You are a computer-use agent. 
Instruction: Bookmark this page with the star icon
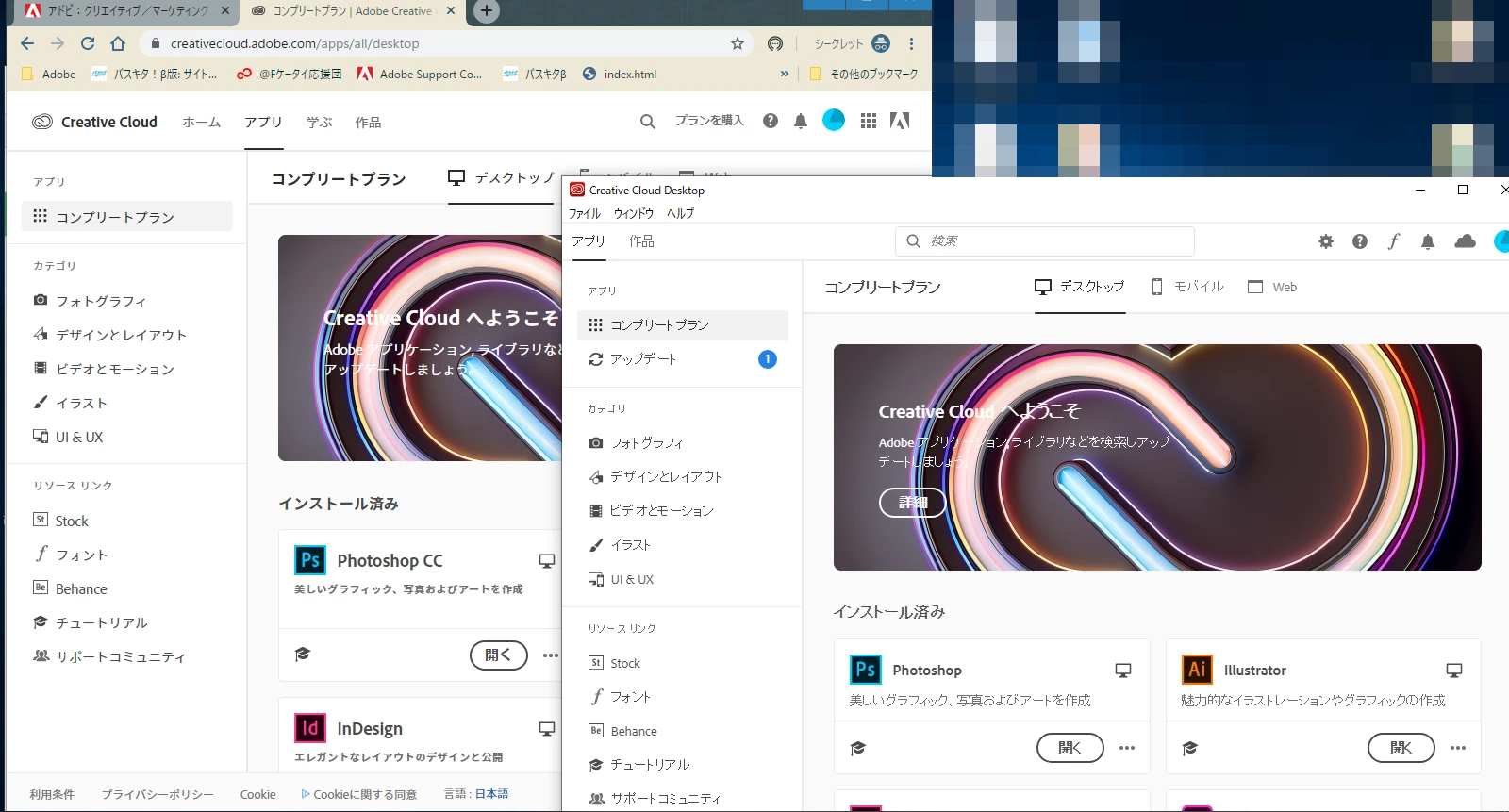[x=738, y=43]
